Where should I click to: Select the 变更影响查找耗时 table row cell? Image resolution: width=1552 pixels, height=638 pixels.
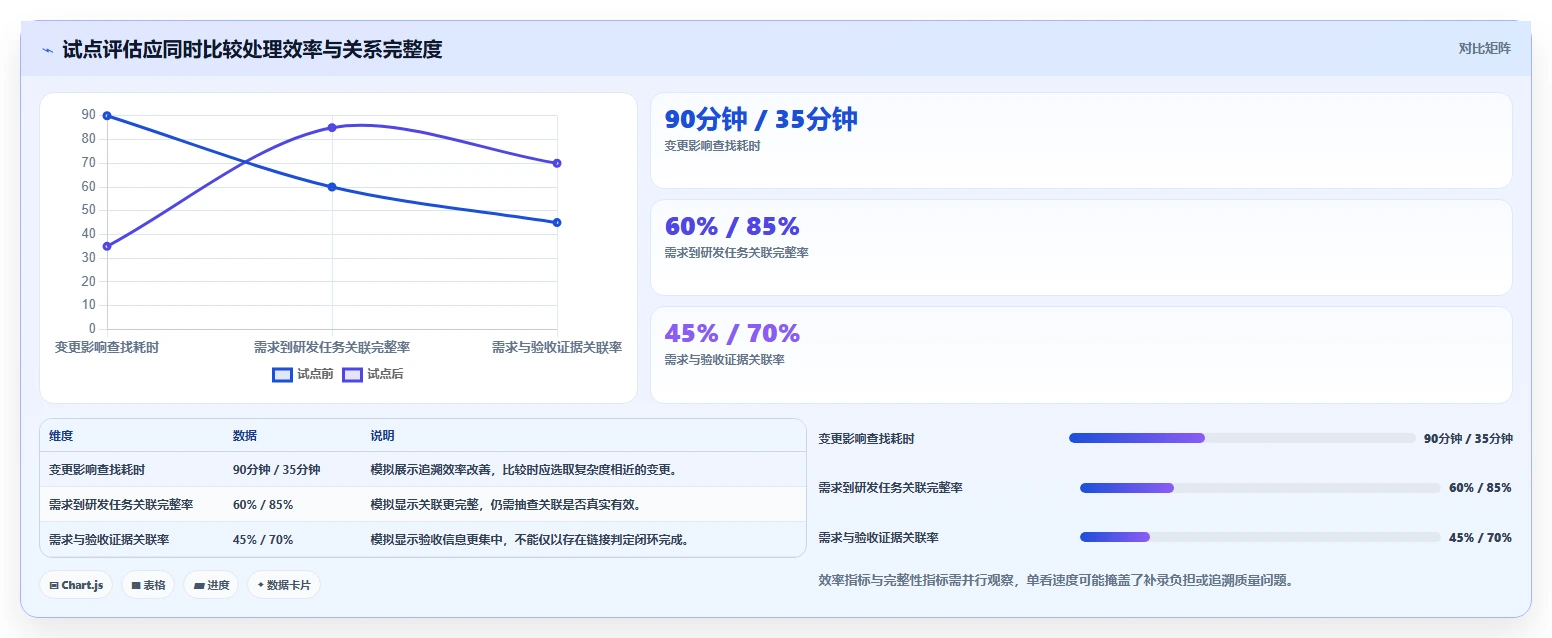pos(97,470)
